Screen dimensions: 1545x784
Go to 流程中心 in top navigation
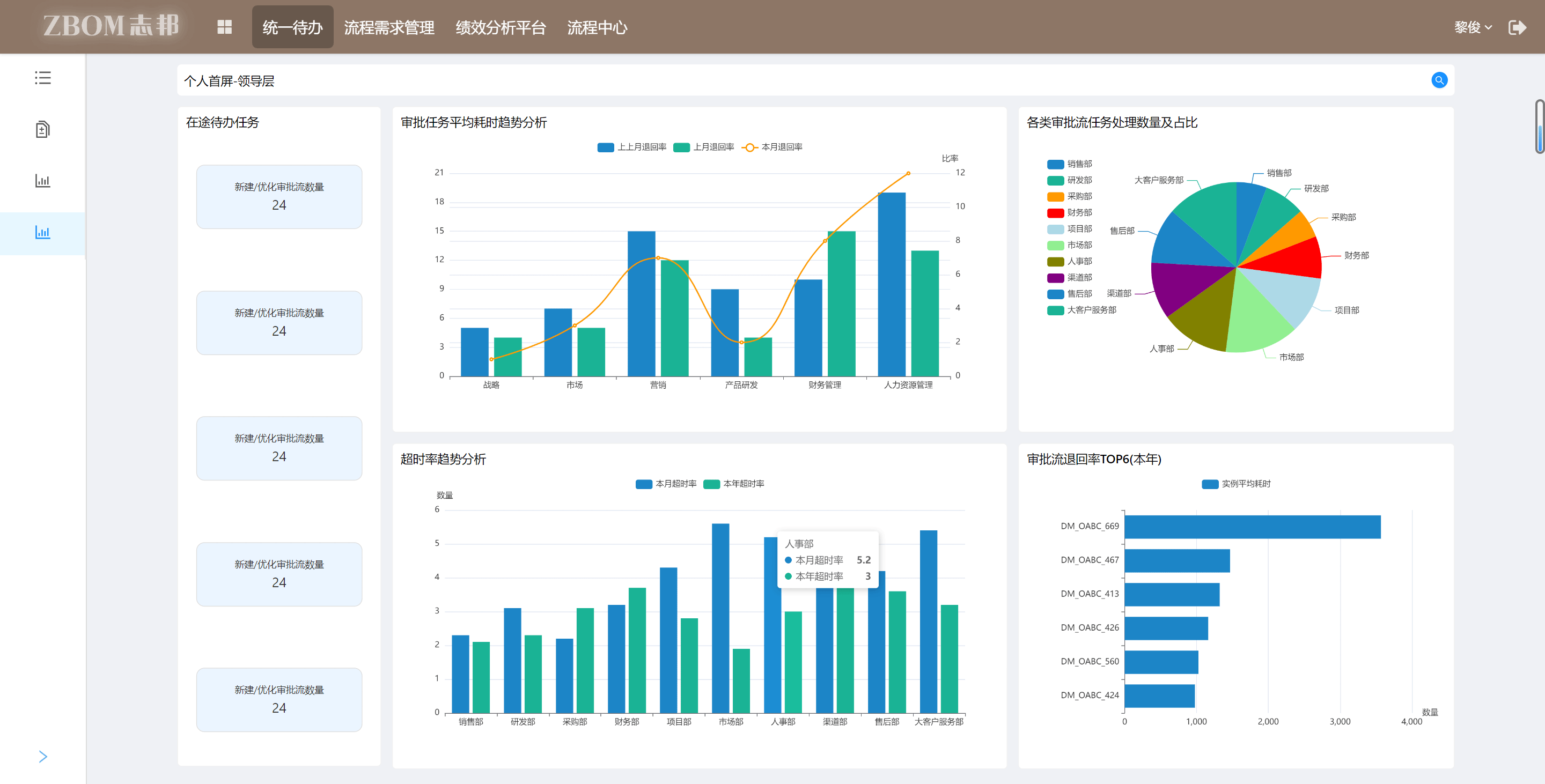coord(597,27)
